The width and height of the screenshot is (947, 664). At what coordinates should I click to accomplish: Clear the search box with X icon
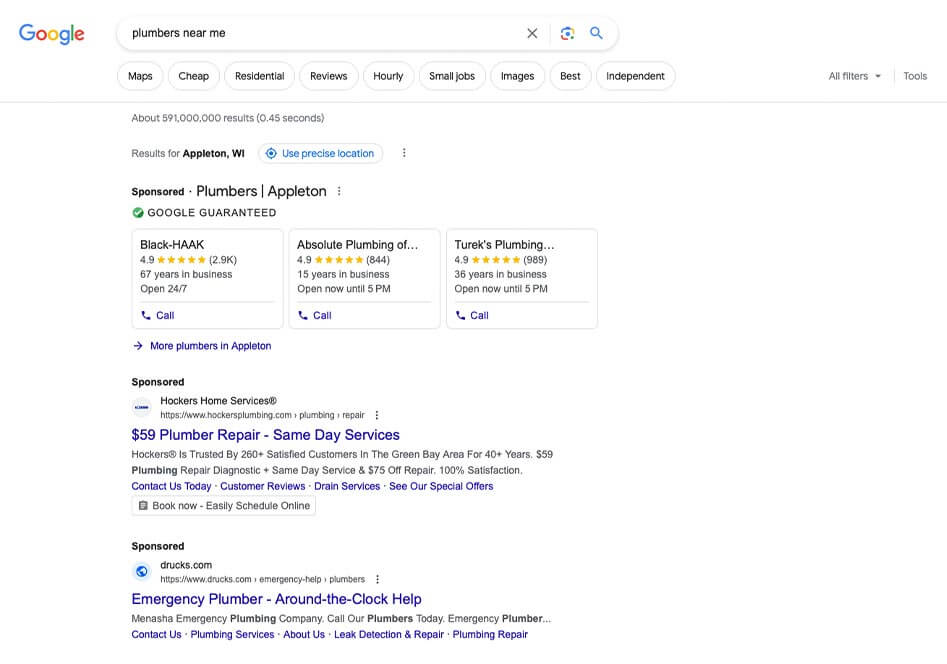pos(532,33)
